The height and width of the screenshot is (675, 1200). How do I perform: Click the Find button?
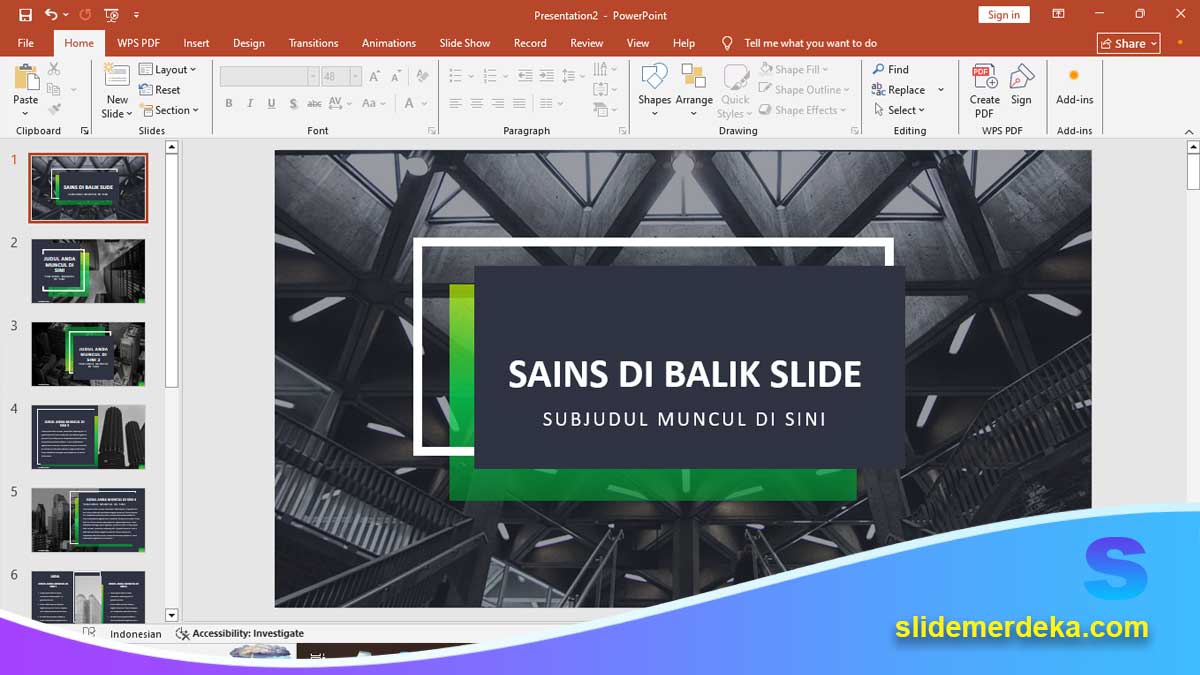point(891,70)
